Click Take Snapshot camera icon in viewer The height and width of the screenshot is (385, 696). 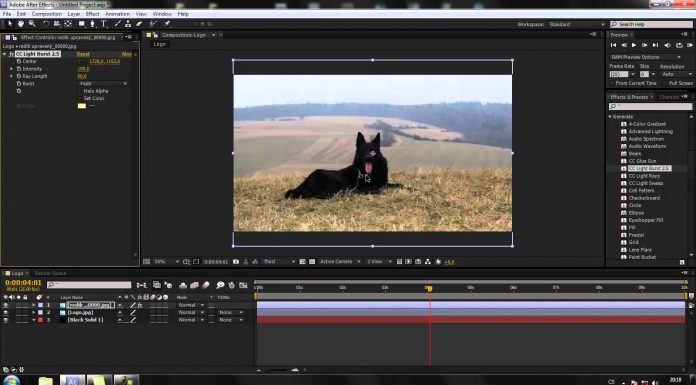(x=236, y=262)
